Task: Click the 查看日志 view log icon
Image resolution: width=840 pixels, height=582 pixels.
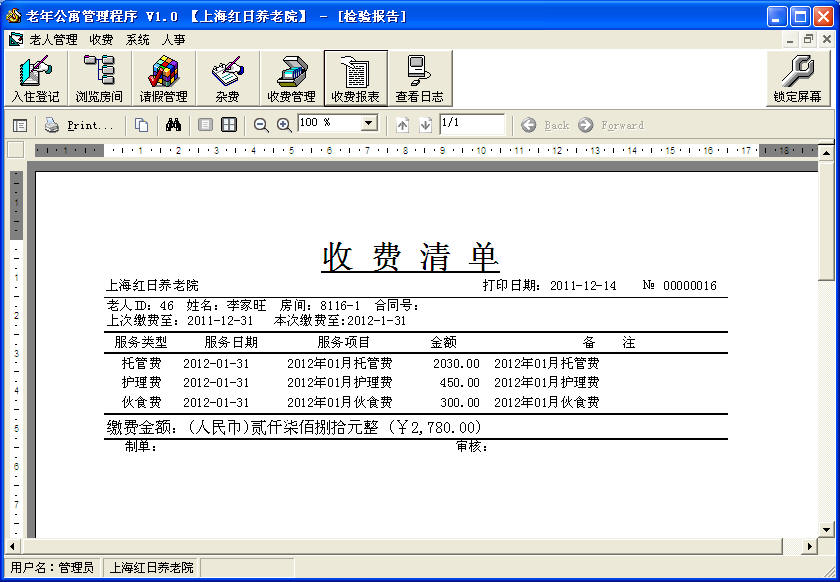Action: [x=419, y=78]
